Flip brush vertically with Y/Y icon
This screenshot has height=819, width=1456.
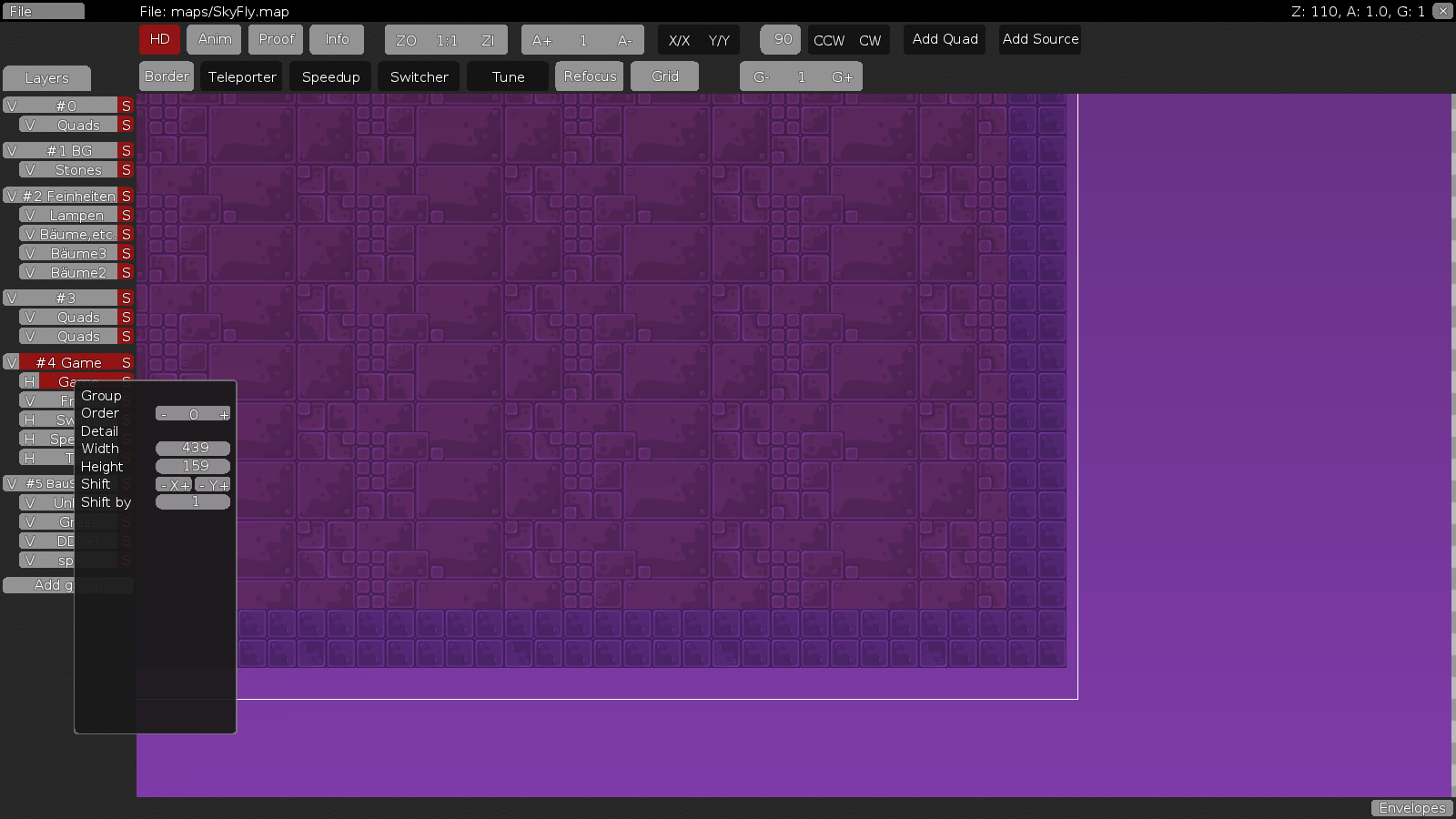(x=718, y=40)
